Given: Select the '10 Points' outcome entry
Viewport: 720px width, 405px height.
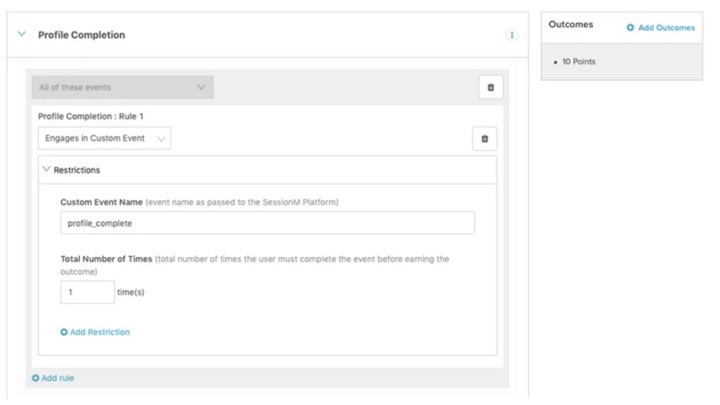Looking at the screenshot, I should tap(581, 62).
